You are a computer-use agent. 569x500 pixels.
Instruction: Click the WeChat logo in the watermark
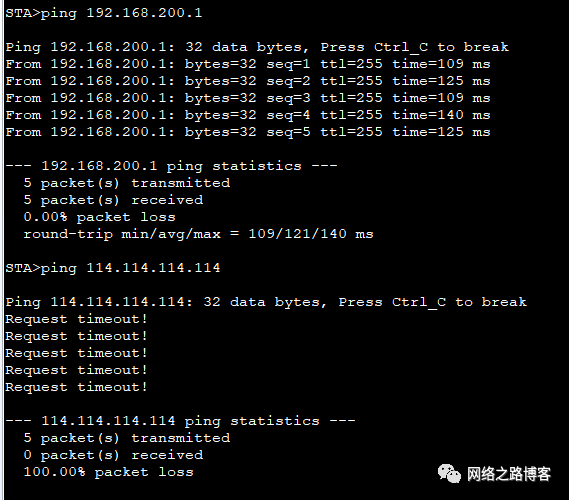[449, 473]
